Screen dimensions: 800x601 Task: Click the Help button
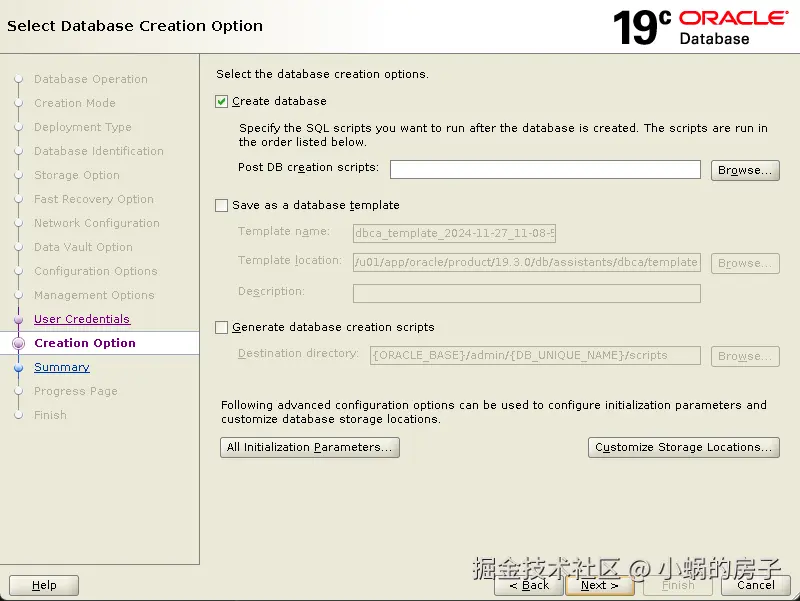tap(44, 585)
